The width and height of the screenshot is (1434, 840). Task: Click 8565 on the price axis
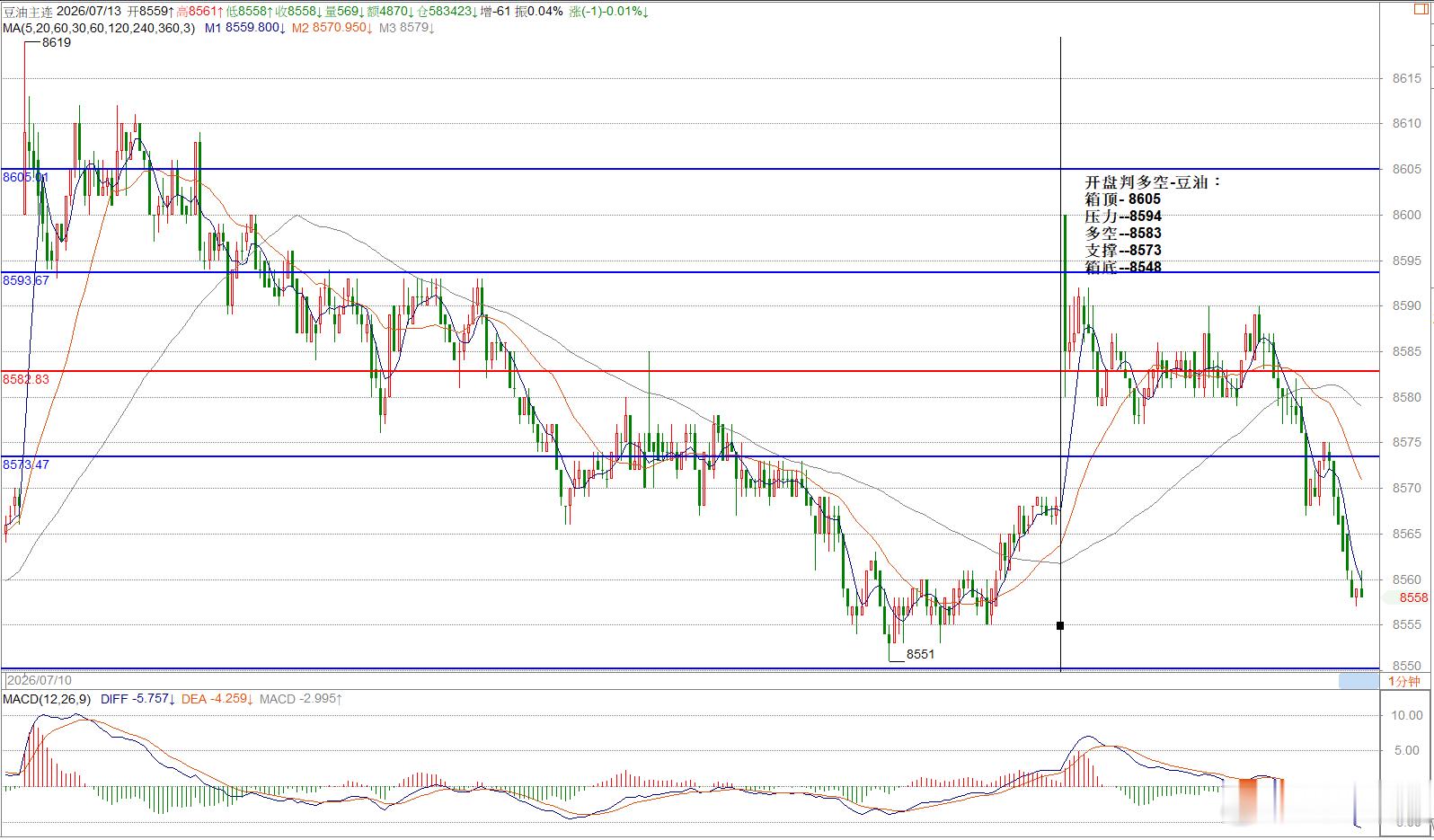[1407, 534]
